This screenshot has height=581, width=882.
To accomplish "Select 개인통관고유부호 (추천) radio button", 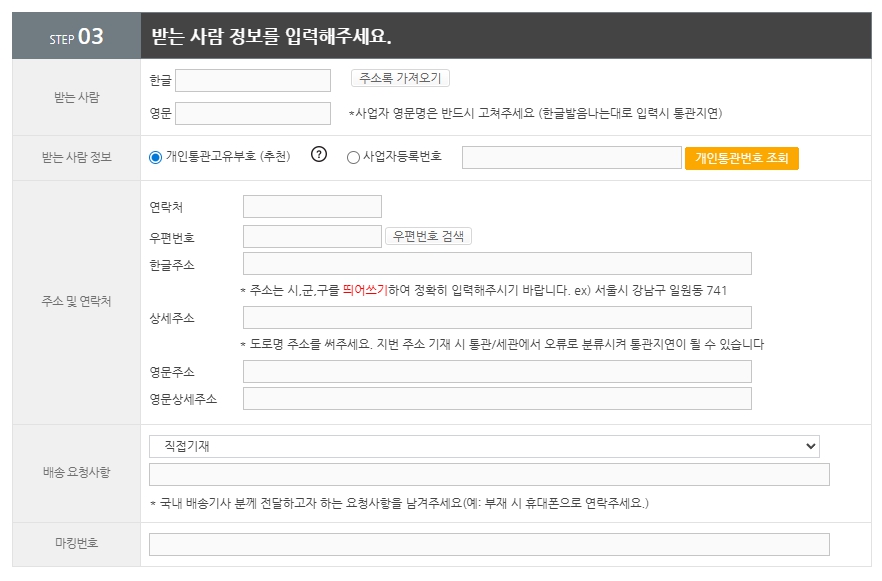I will tap(155, 157).
